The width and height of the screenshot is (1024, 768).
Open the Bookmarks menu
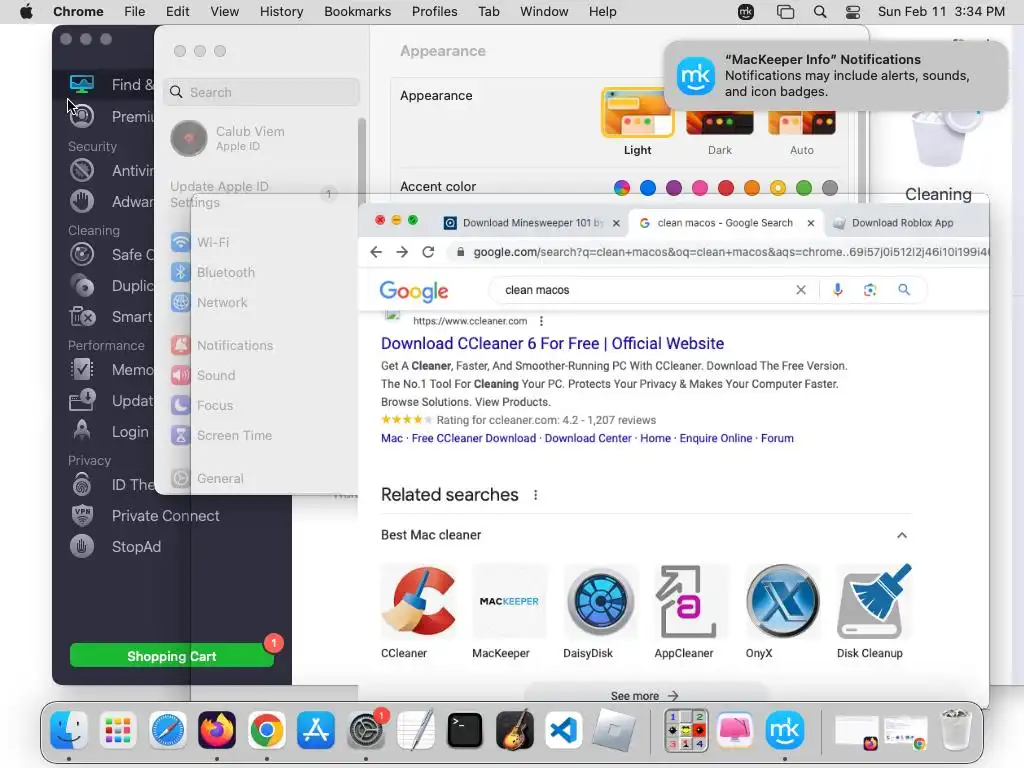357,12
